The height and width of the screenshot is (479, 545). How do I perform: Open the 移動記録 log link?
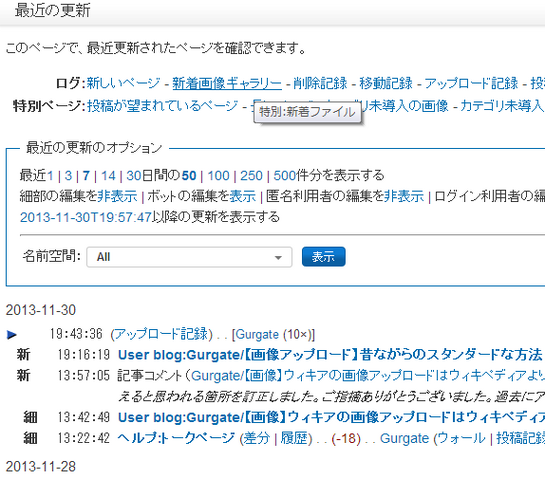pyautogui.click(x=386, y=83)
